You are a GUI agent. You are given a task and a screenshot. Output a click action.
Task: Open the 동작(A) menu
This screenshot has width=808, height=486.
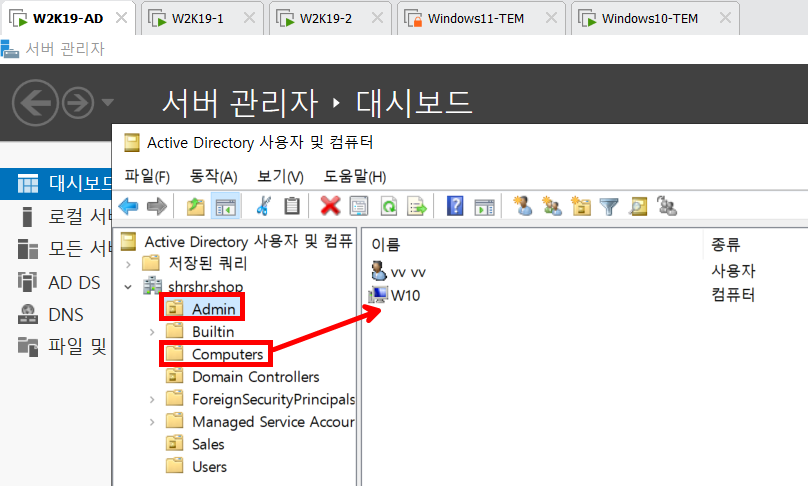coord(213,176)
